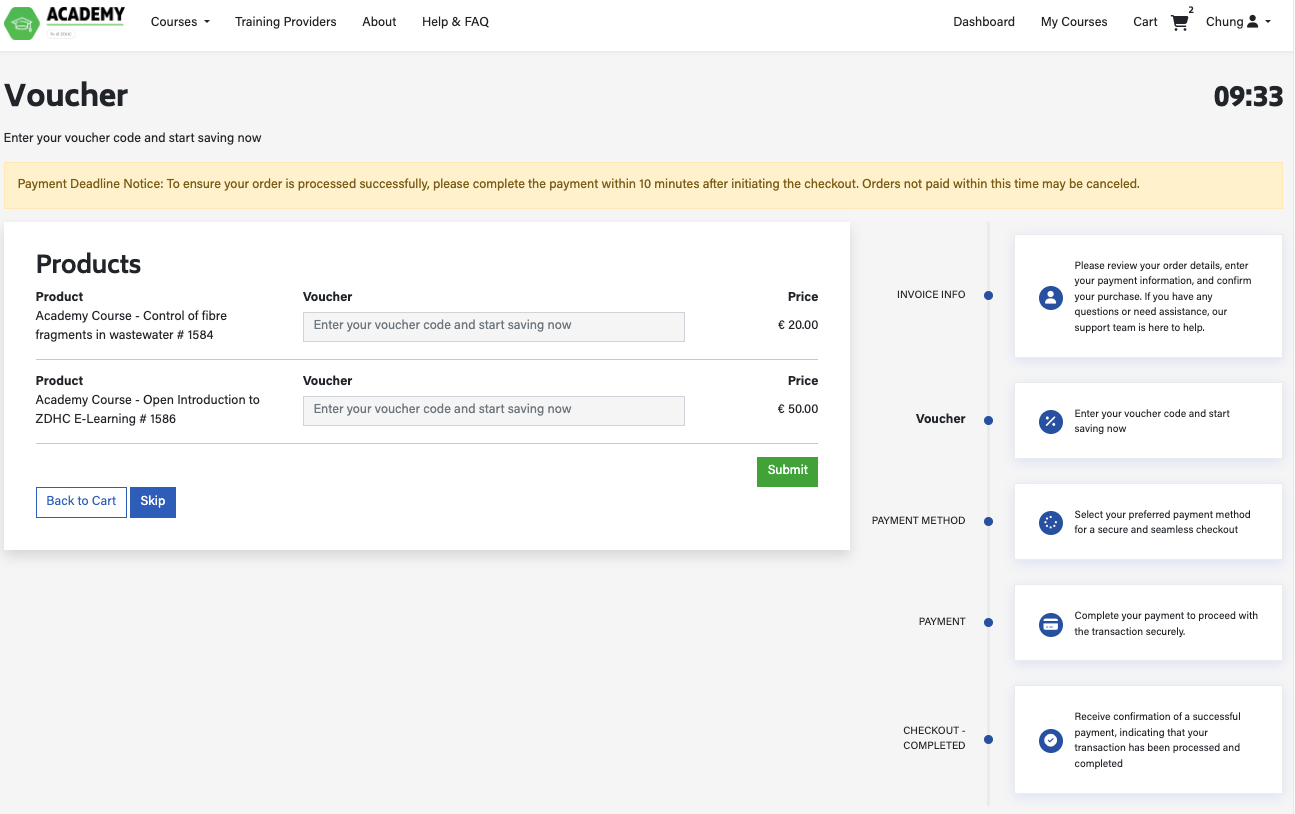Go to My Courses
The image size is (1295, 814).
[1074, 21]
